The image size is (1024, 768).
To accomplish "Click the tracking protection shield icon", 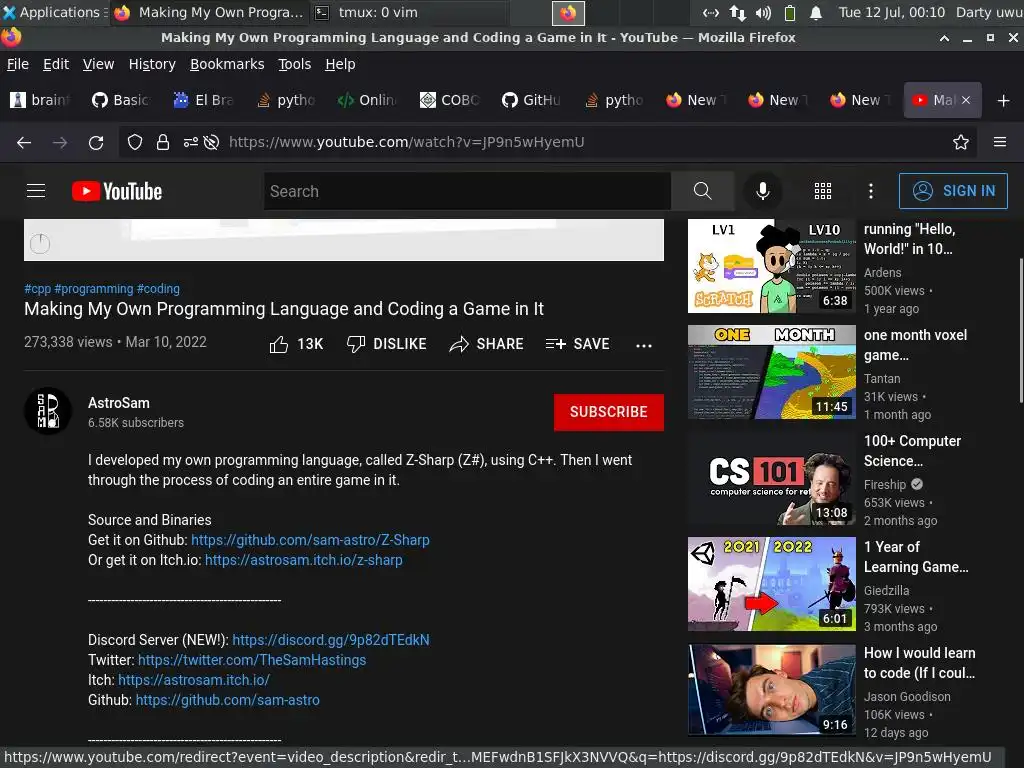I will 135,142.
